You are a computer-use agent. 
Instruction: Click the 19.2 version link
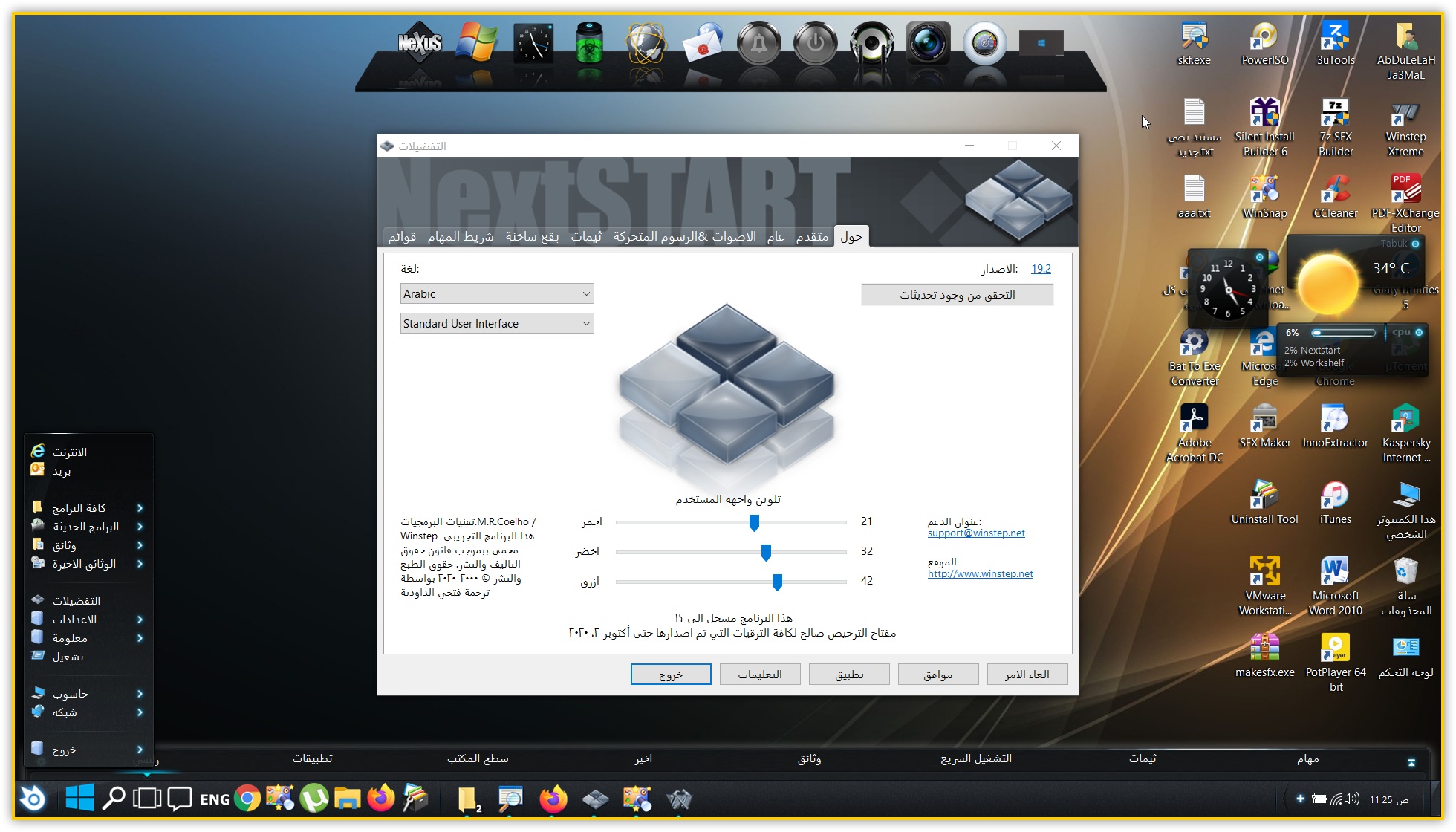click(1041, 269)
